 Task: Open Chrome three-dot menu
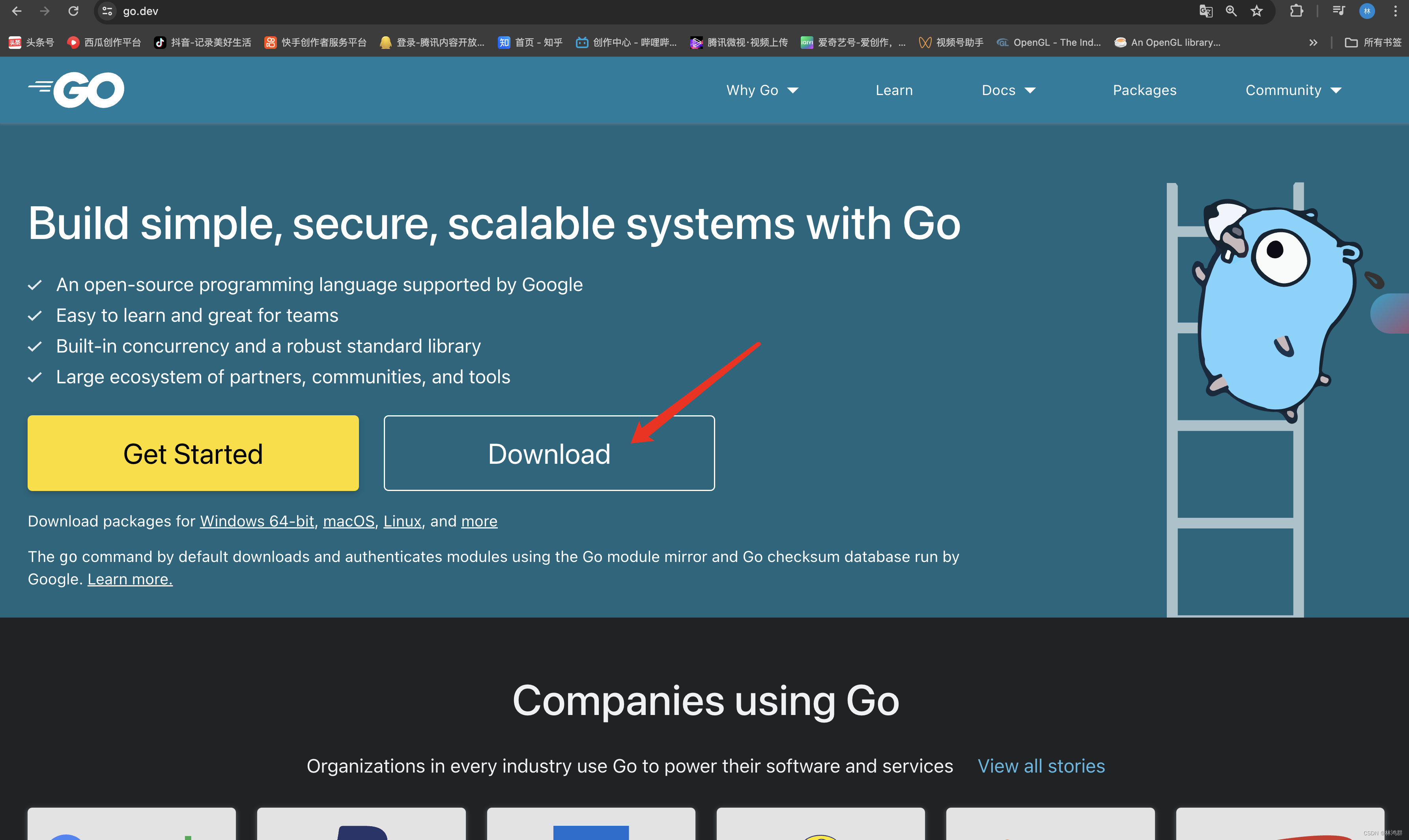1395,11
